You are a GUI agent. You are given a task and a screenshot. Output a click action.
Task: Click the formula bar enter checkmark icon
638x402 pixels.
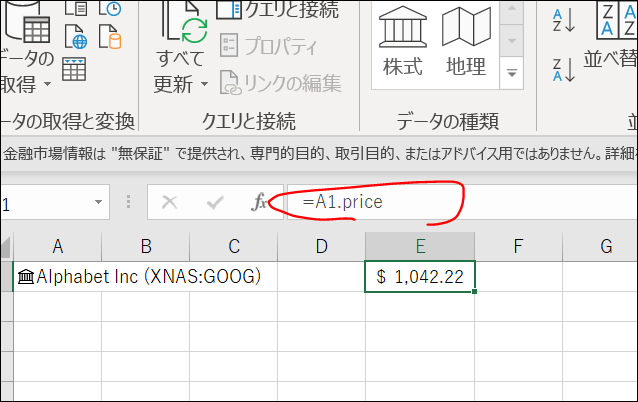point(215,202)
